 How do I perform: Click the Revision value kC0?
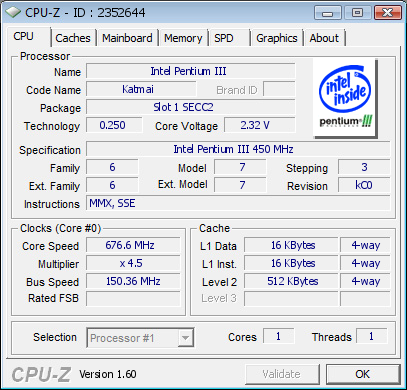tap(364, 185)
